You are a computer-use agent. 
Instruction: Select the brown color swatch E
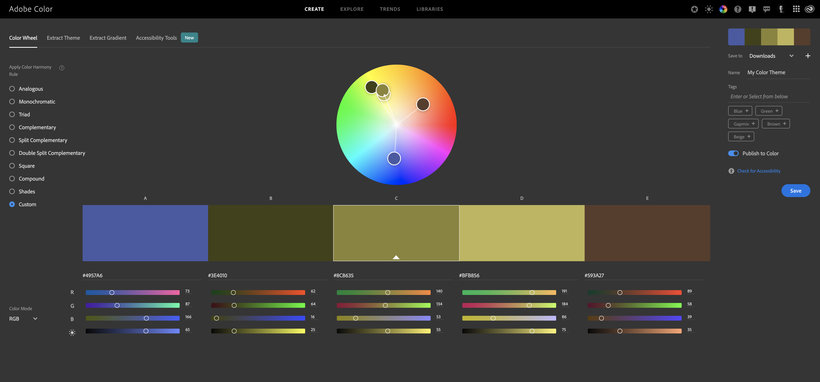coord(647,233)
